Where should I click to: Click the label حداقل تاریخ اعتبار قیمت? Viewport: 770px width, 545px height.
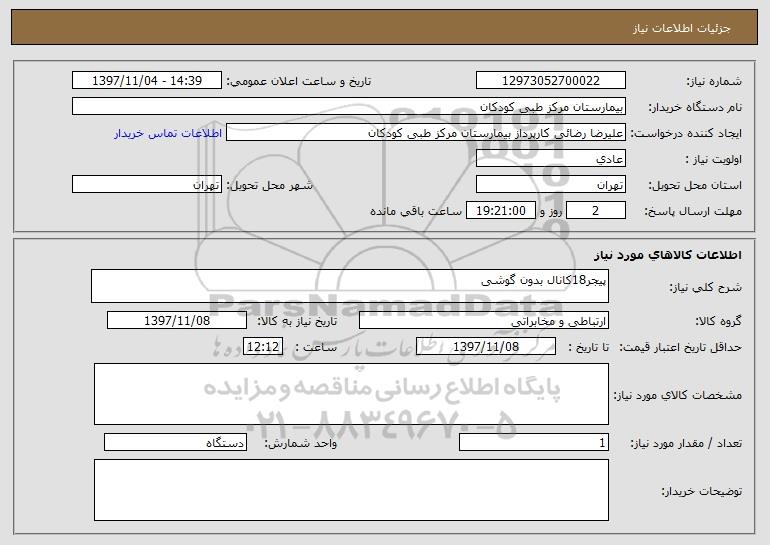(680, 348)
